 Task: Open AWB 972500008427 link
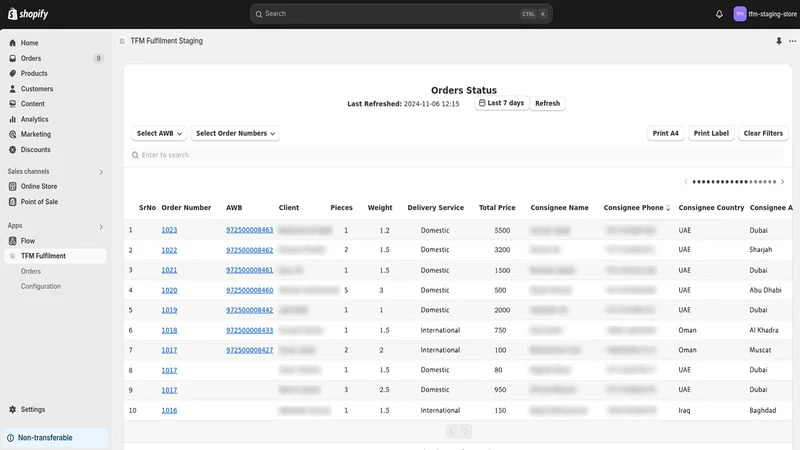point(249,350)
